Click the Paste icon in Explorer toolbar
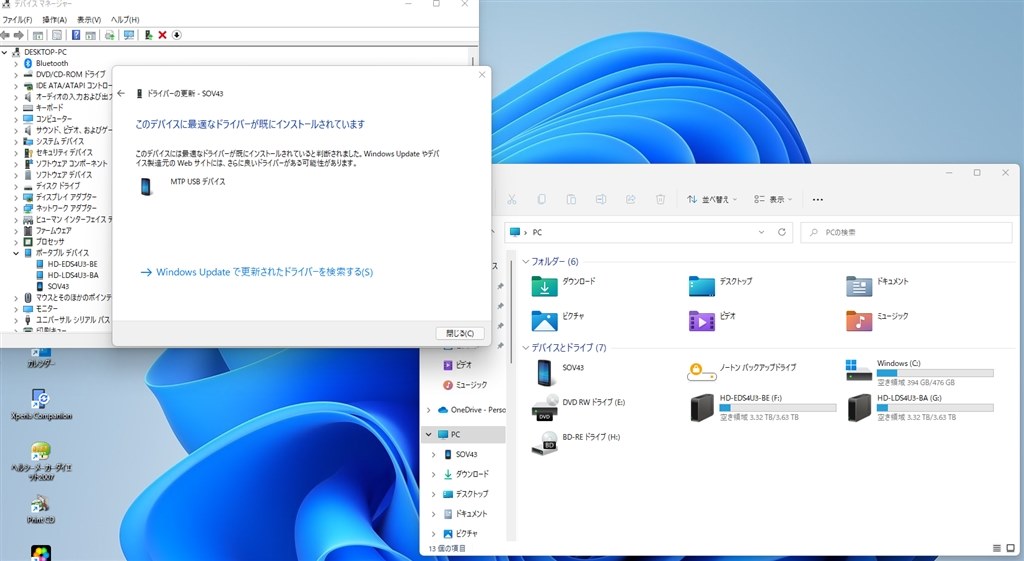Screen dimensions: 1024x561 pos(571,199)
